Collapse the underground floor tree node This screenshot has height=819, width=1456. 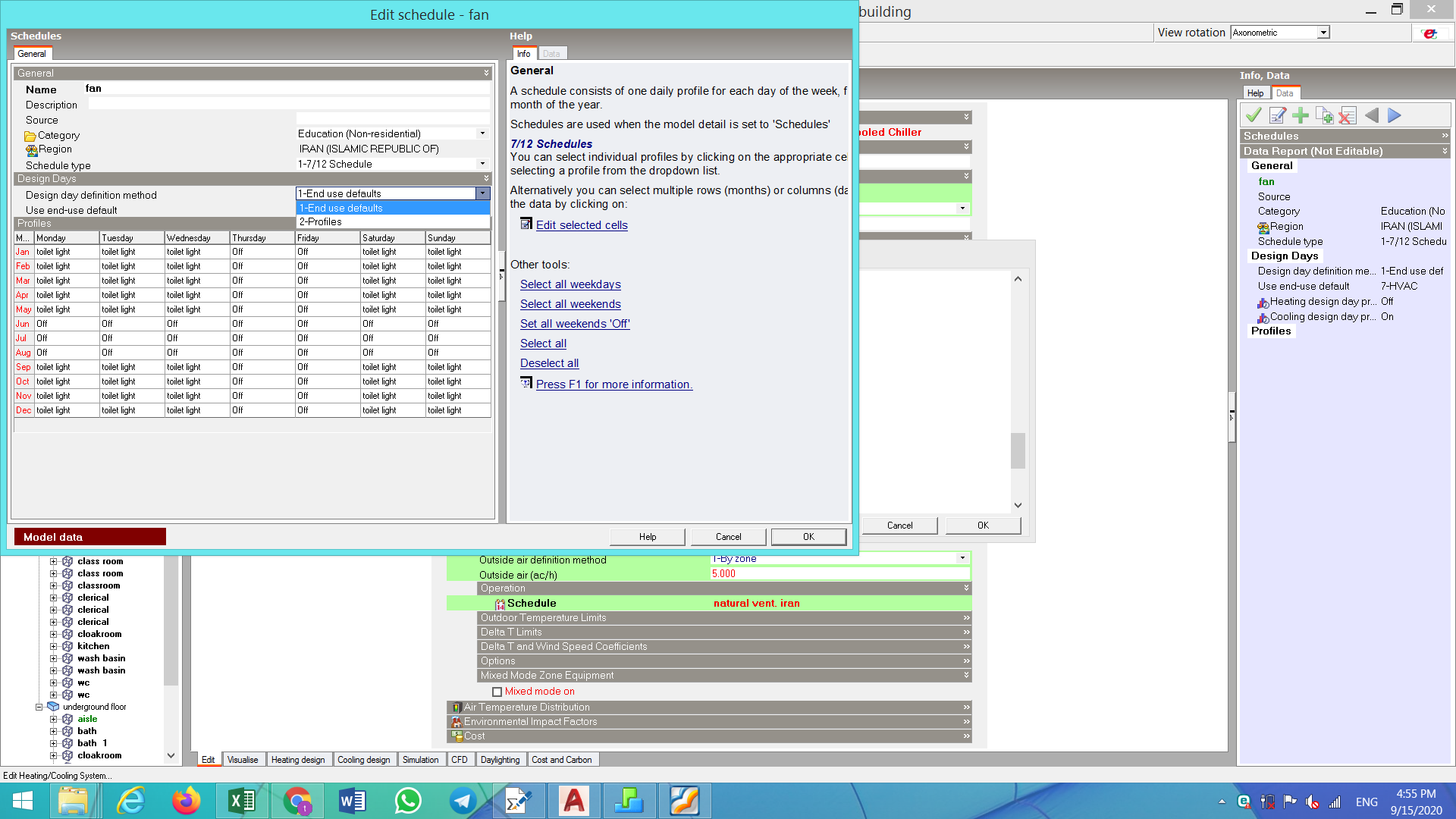pos(39,707)
